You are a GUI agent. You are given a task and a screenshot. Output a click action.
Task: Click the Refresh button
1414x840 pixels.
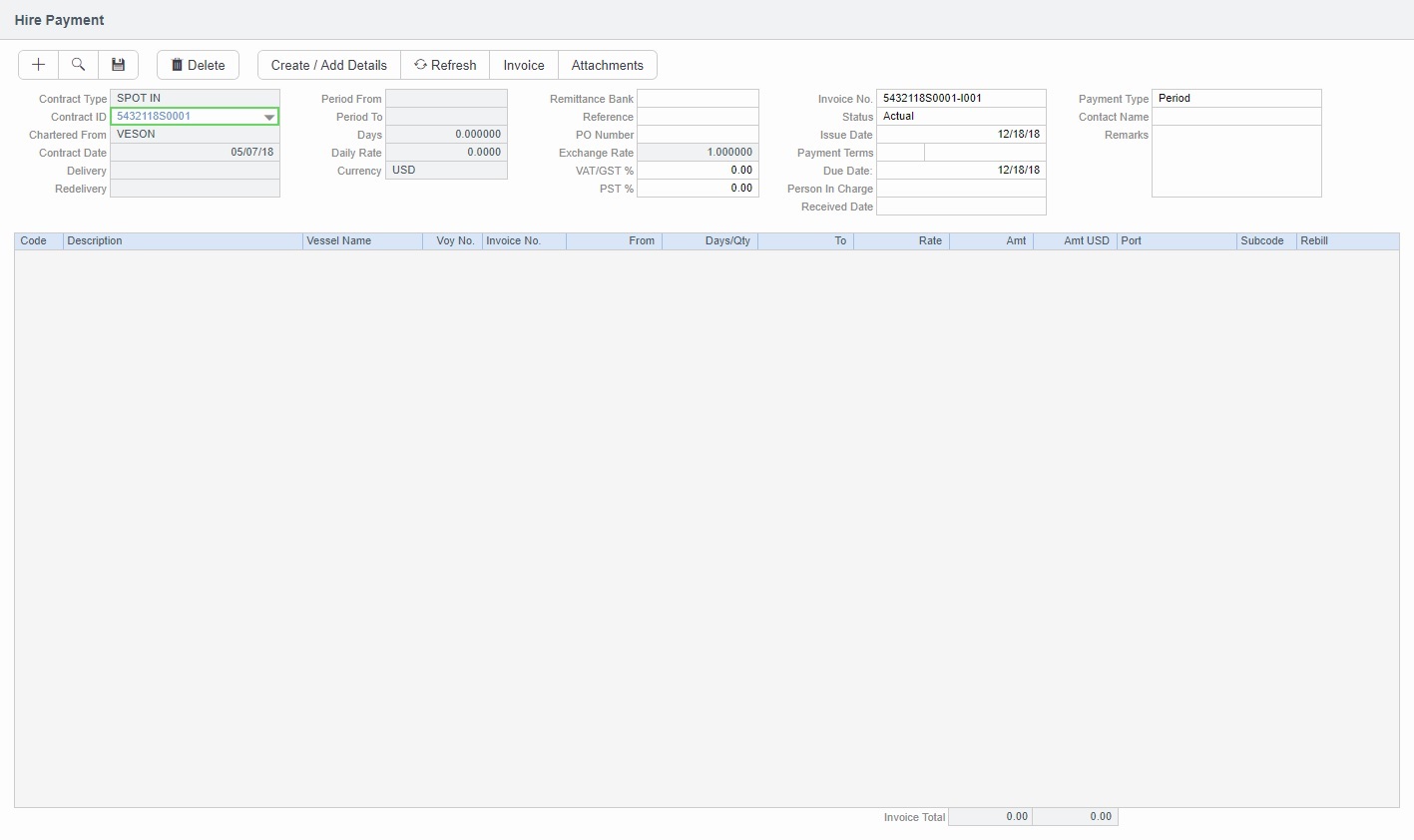pos(445,65)
